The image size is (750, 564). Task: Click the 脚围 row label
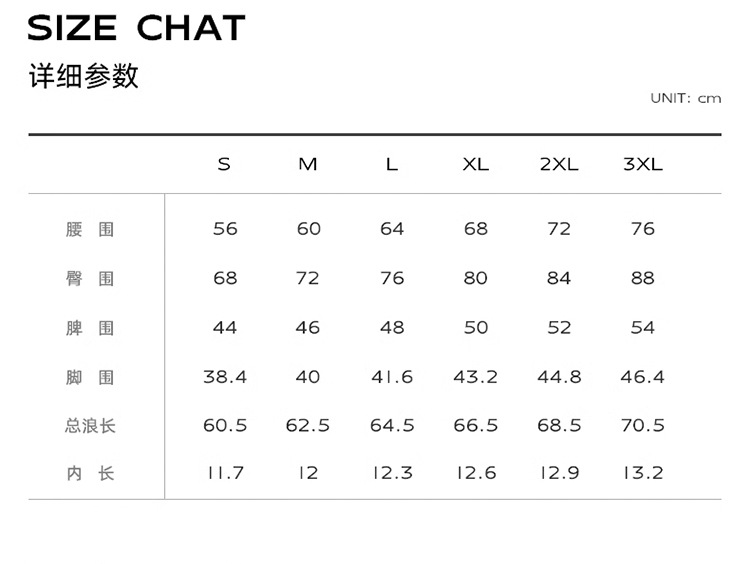tap(90, 377)
